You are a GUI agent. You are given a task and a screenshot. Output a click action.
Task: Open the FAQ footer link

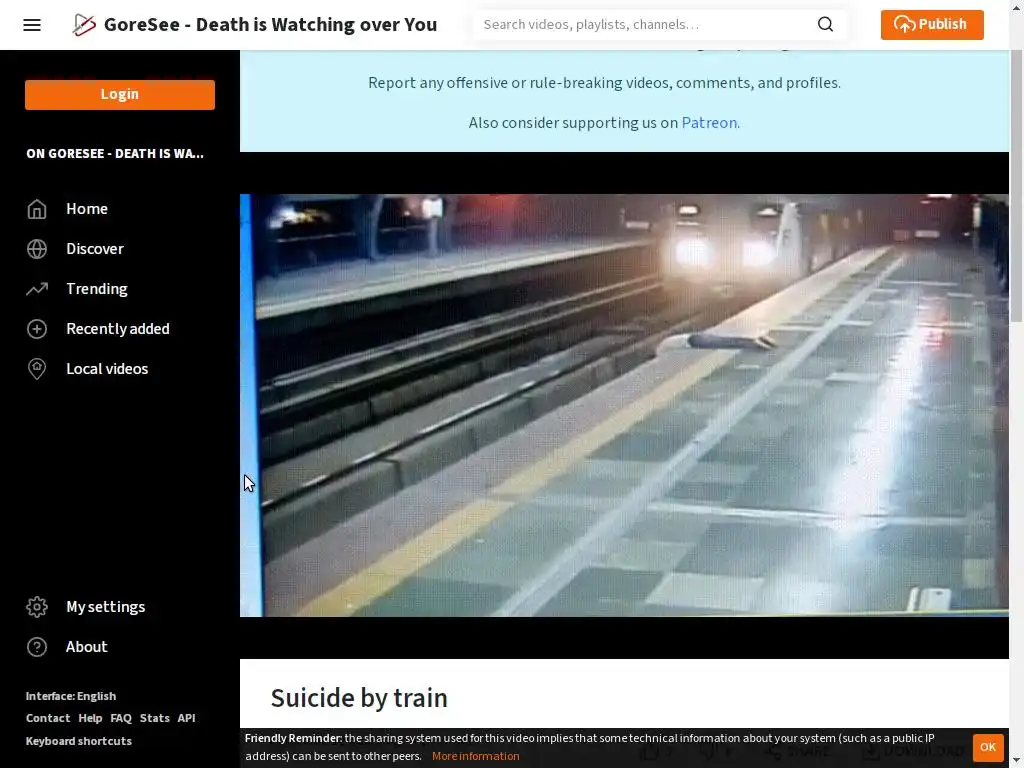pyautogui.click(x=121, y=718)
